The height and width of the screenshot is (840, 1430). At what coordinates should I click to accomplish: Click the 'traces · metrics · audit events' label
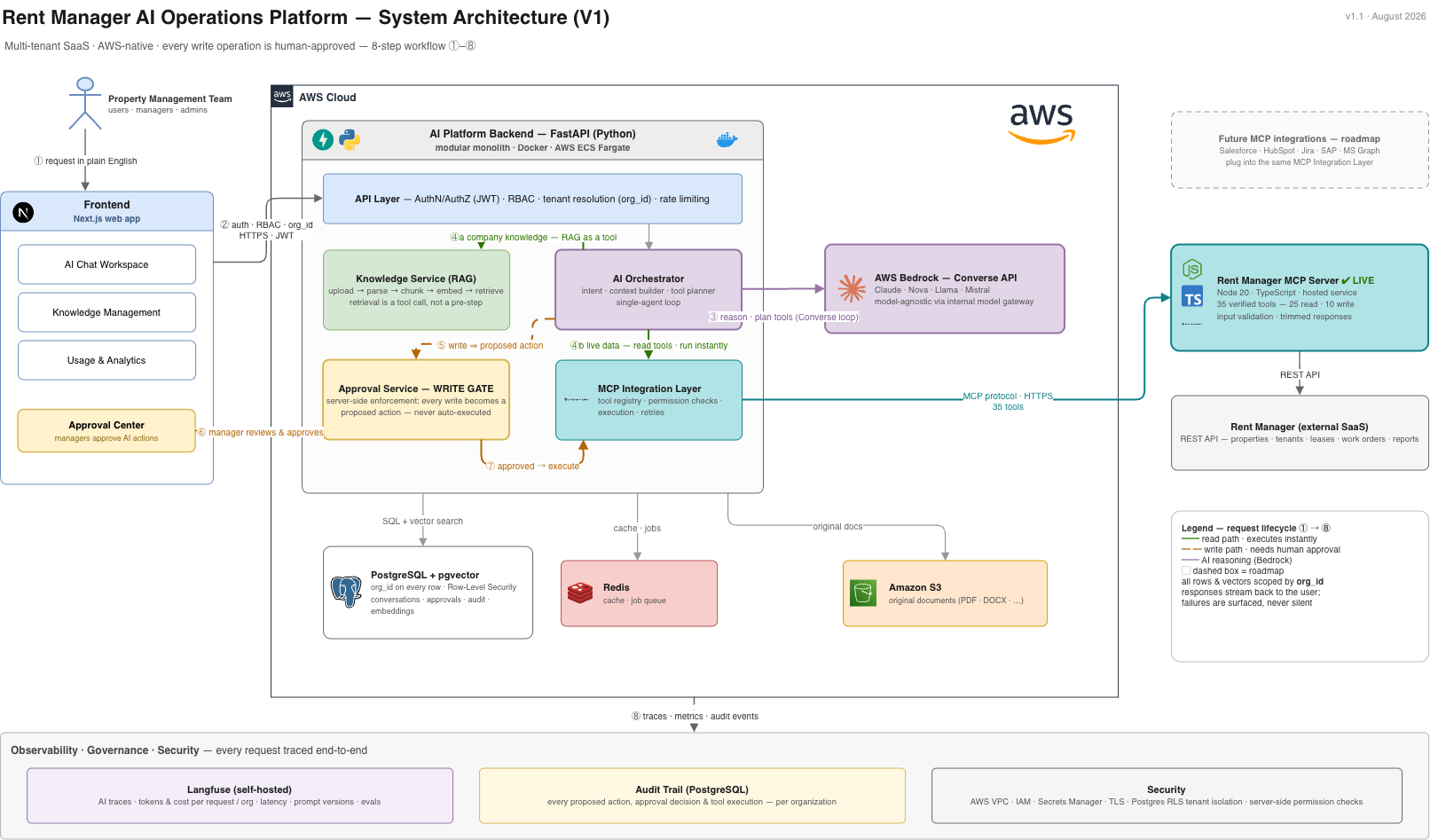[695, 717]
